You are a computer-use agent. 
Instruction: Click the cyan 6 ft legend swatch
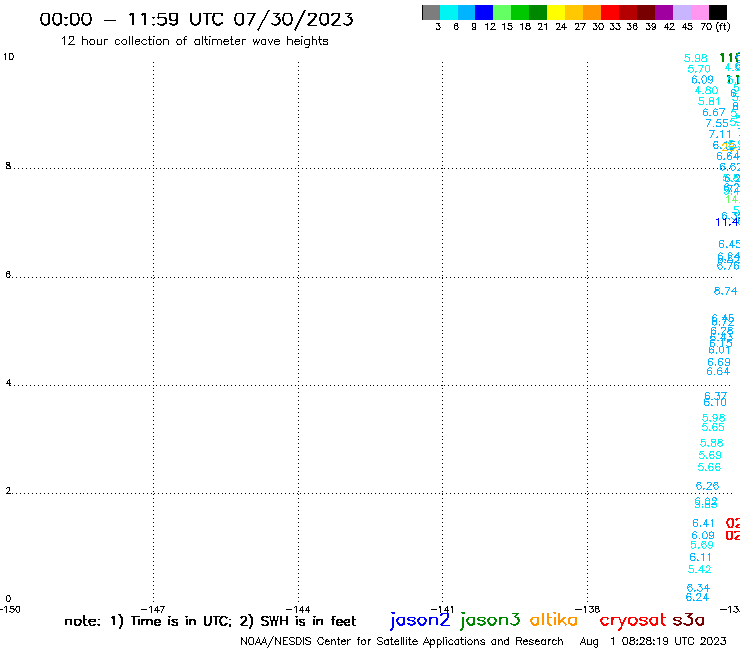[449, 12]
